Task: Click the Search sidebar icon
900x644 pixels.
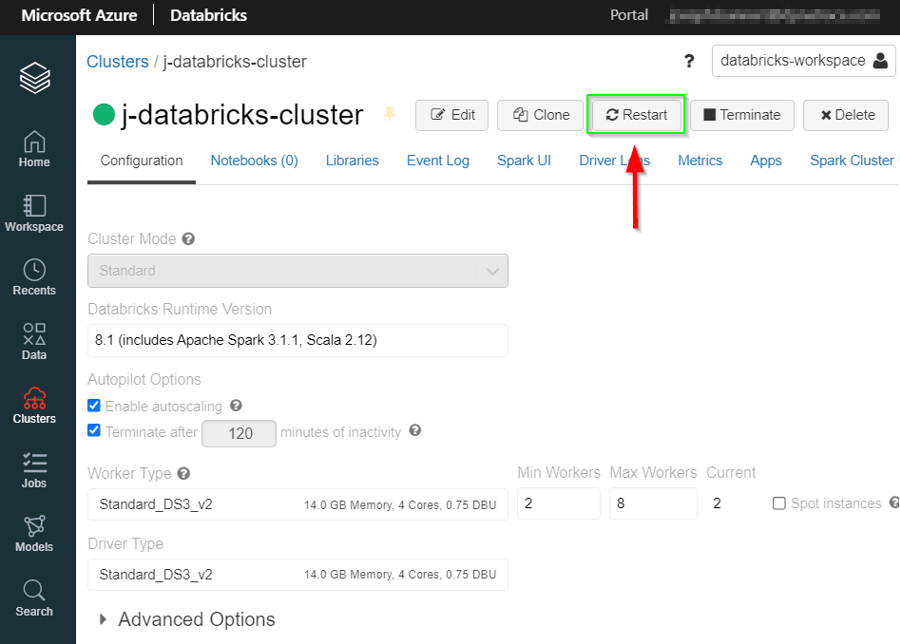Action: pyautogui.click(x=34, y=598)
